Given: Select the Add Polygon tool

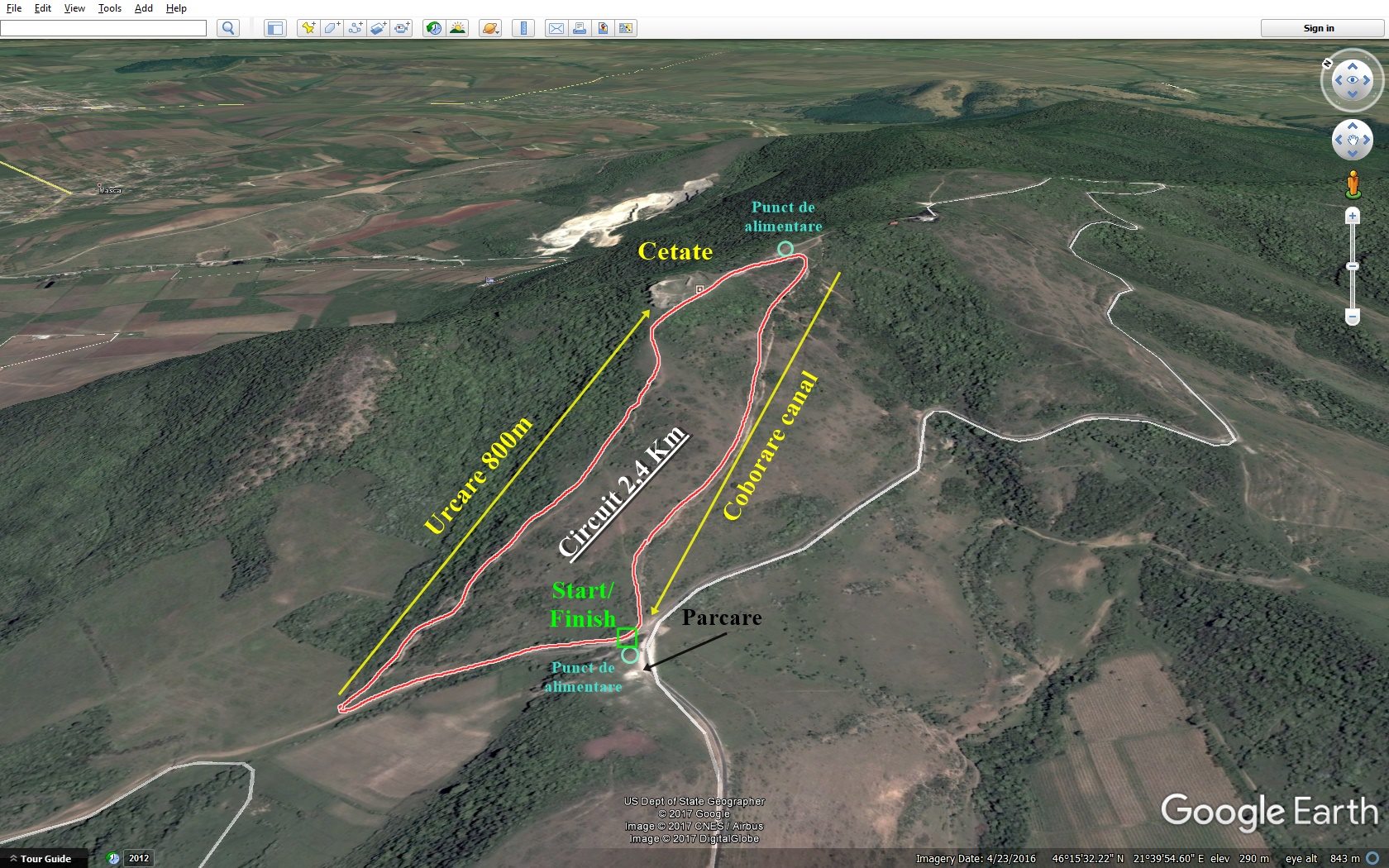Looking at the screenshot, I should pos(332,28).
